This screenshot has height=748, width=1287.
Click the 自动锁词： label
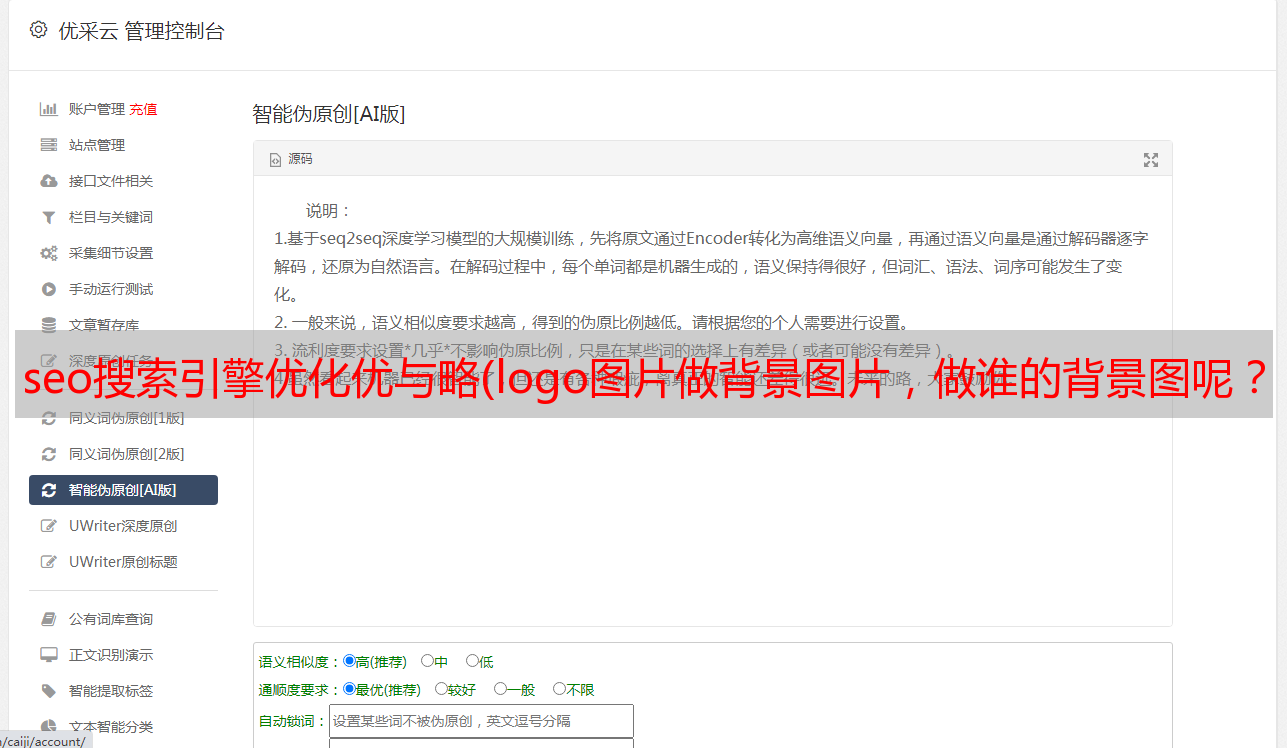pyautogui.click(x=293, y=721)
